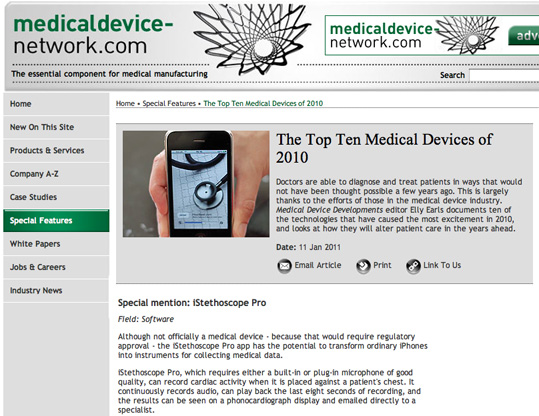The image size is (539, 416).
Task: Click the spiral star graphic in header
Action: pos(252,39)
